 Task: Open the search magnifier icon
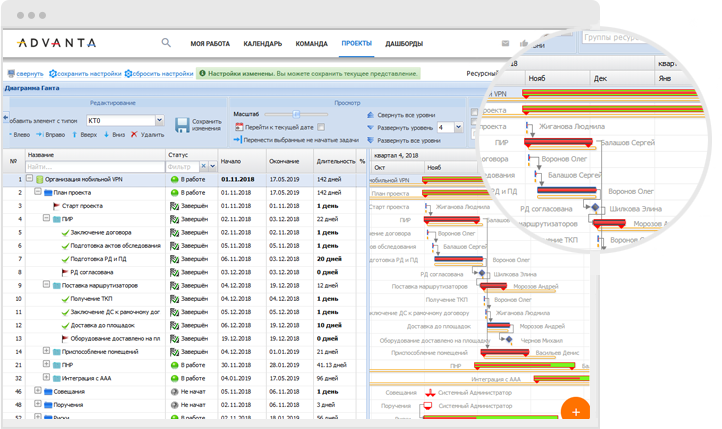[166, 43]
